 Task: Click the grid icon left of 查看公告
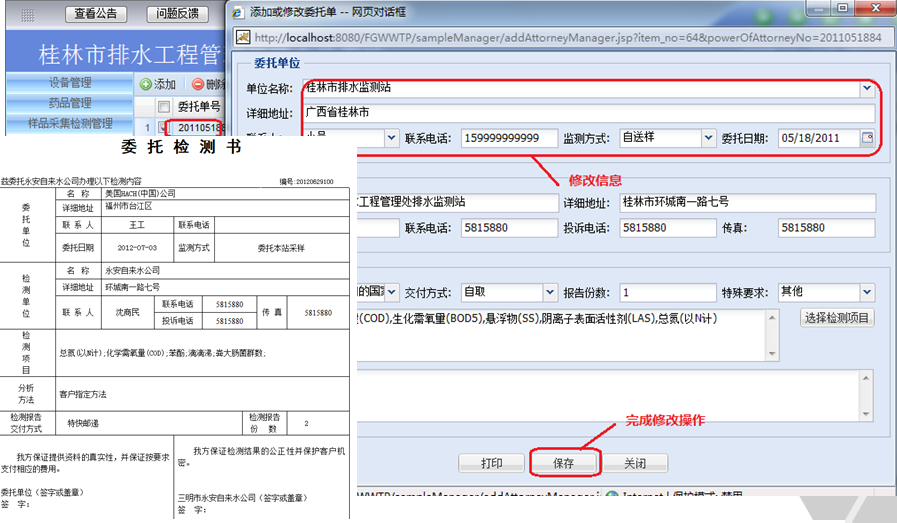(27, 15)
